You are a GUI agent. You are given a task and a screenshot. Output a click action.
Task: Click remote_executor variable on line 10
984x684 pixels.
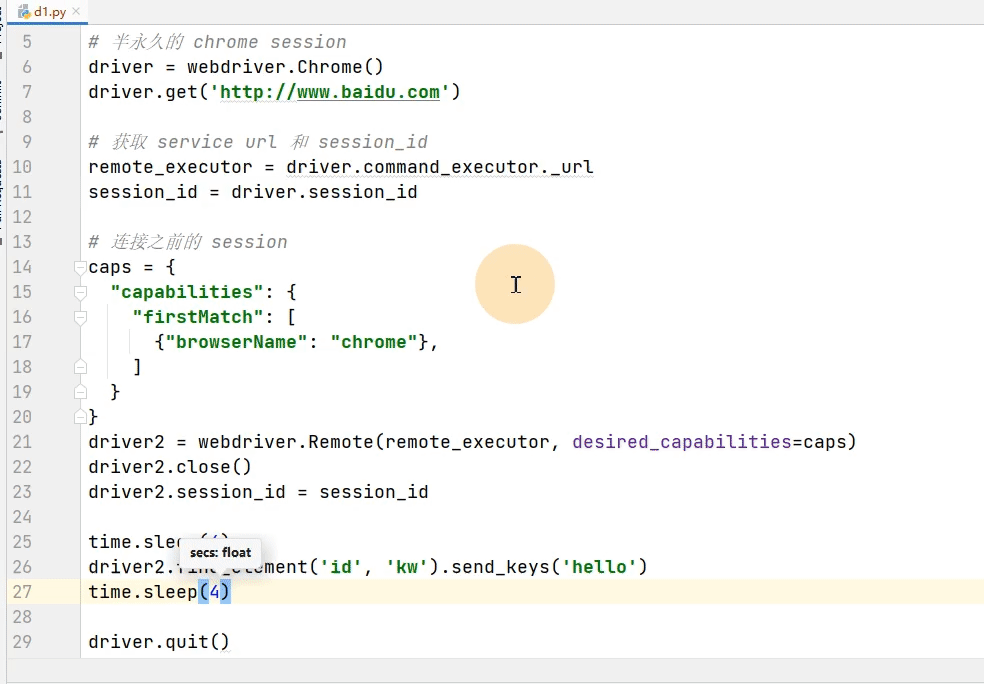click(170, 167)
